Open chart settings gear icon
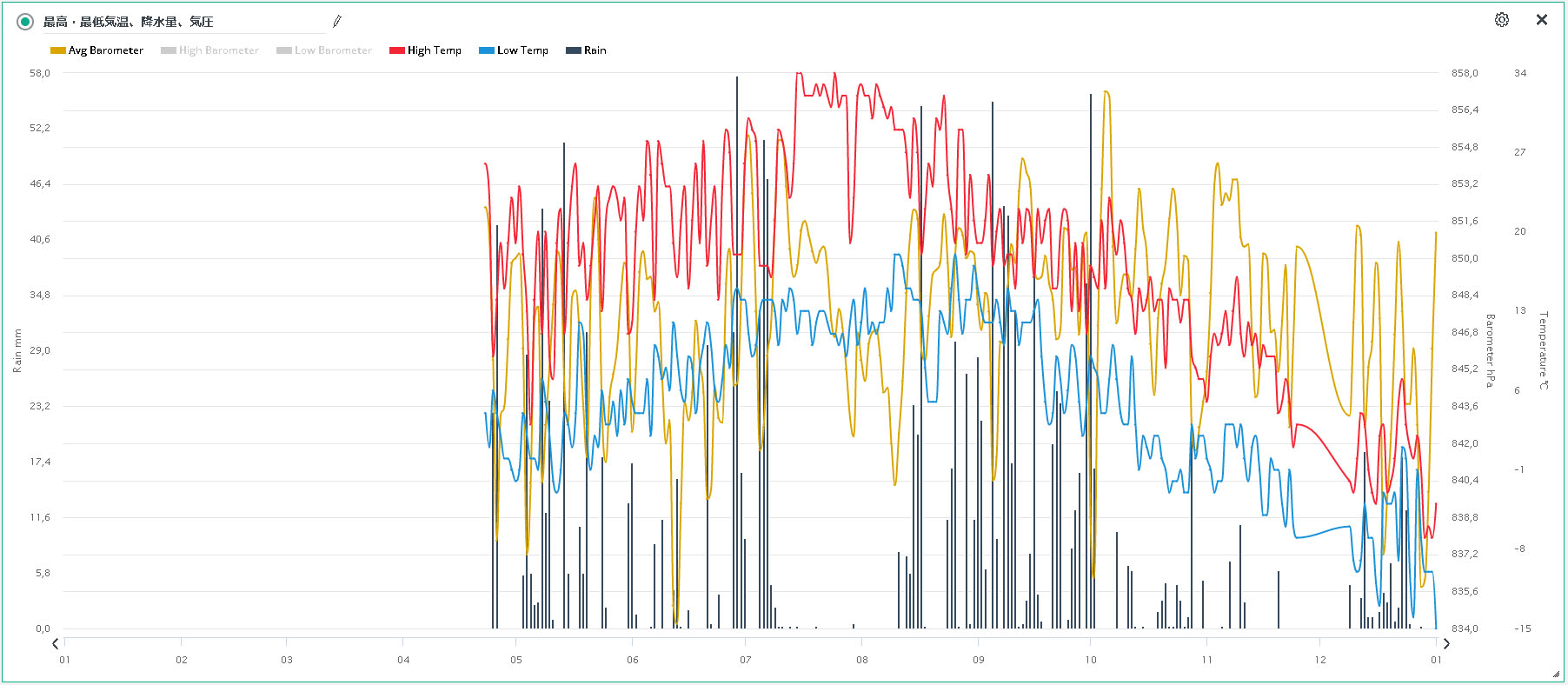The image size is (1568, 685). click(1502, 20)
